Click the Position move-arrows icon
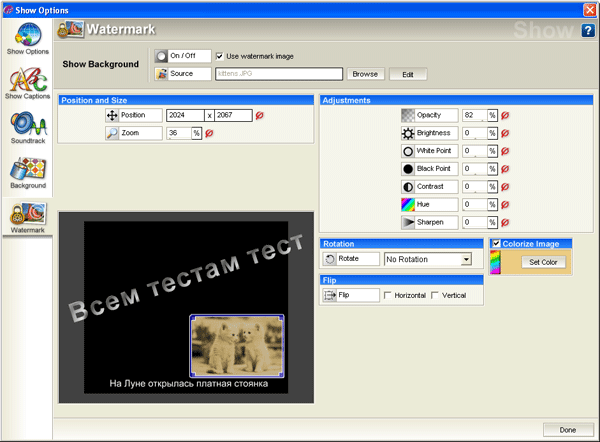Image resolution: width=600 pixels, height=442 pixels. pos(112,115)
